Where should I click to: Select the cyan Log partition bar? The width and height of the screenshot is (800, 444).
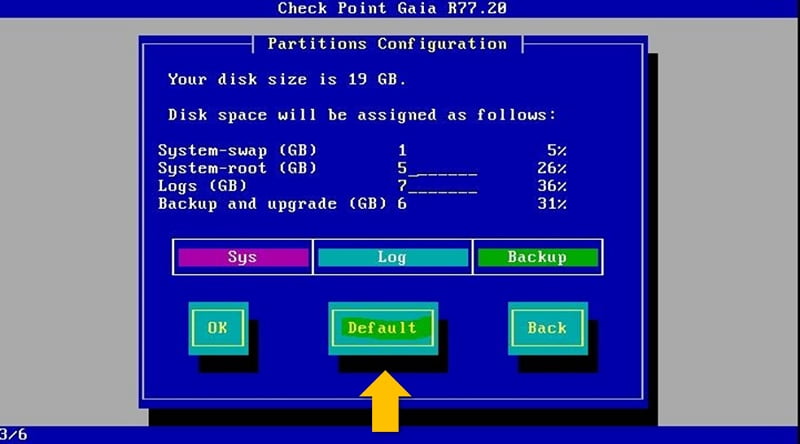[x=392, y=257]
